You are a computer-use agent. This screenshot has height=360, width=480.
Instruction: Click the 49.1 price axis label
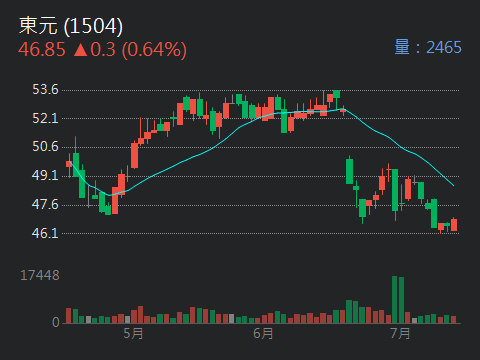45,175
